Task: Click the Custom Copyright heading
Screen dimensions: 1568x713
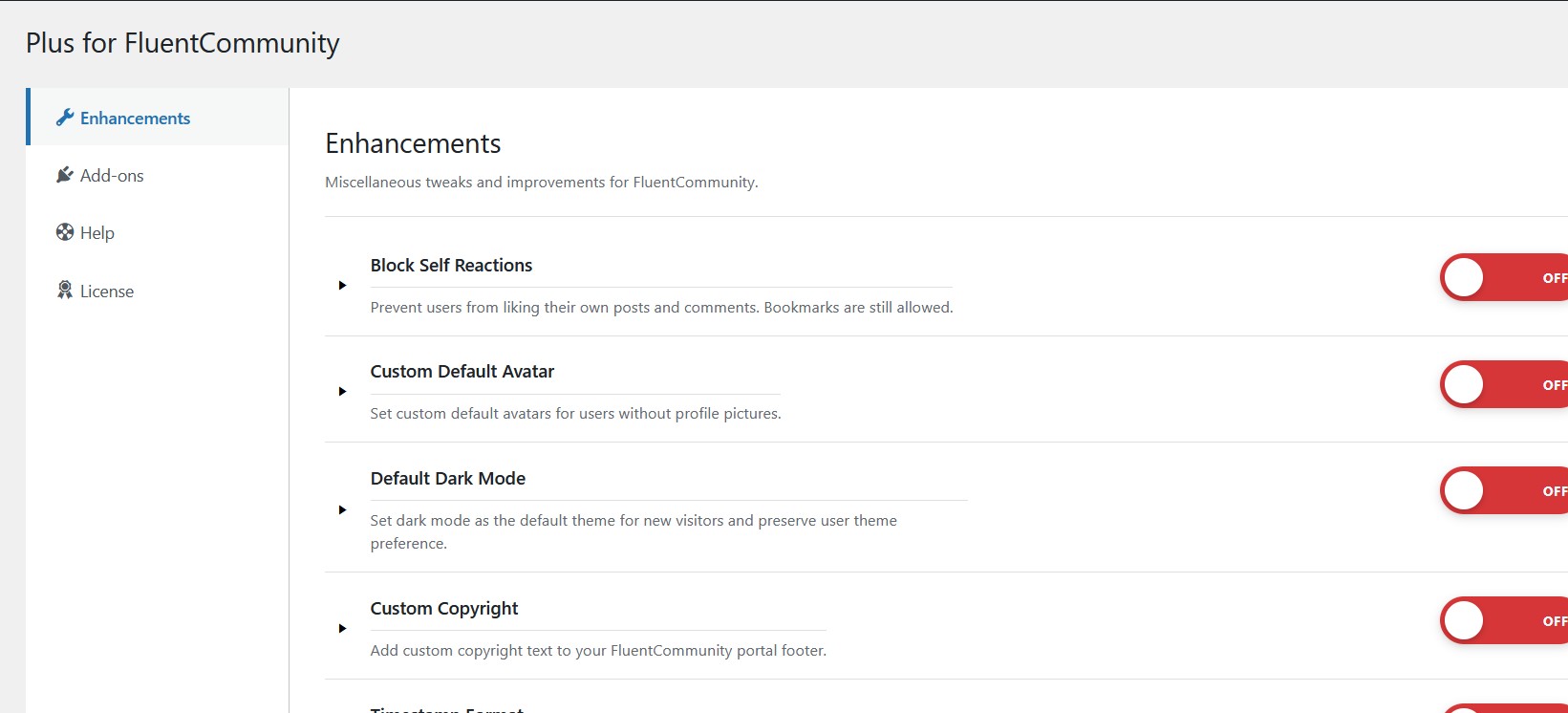Action: 444,609
